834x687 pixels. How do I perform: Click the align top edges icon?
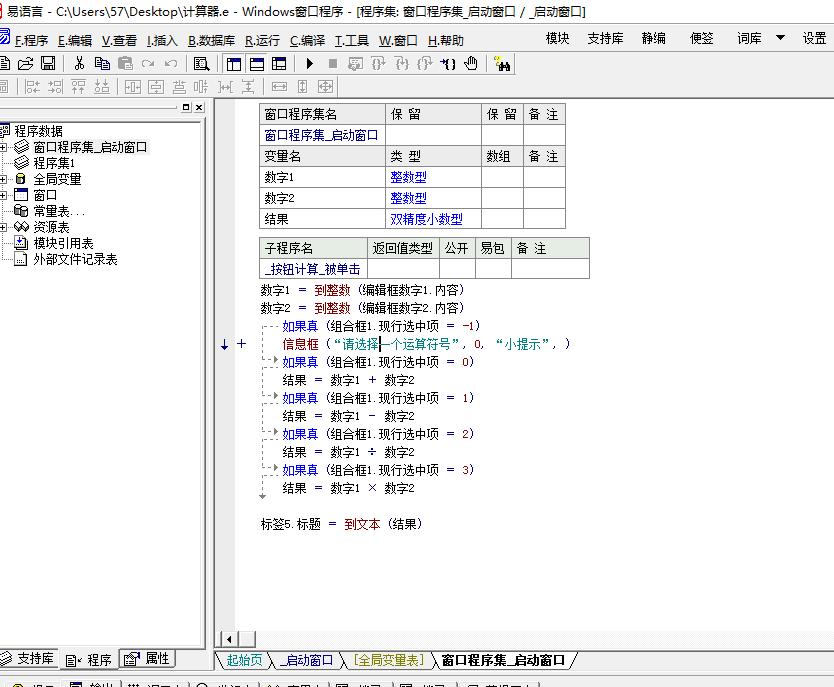(78, 87)
